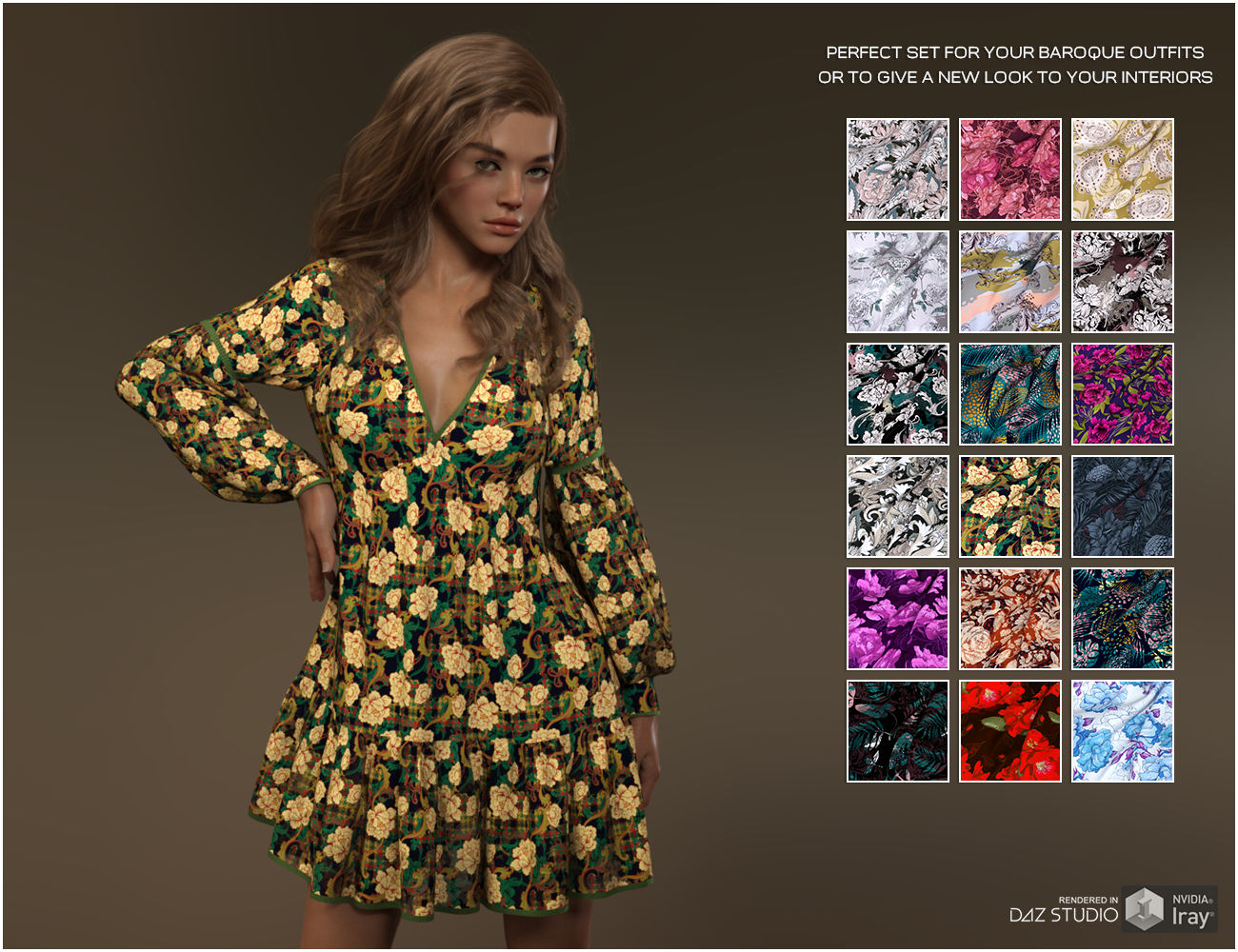Choose the mustard yellow paisley swatch
Image resolution: width=1238 pixels, height=952 pixels.
click(1123, 169)
